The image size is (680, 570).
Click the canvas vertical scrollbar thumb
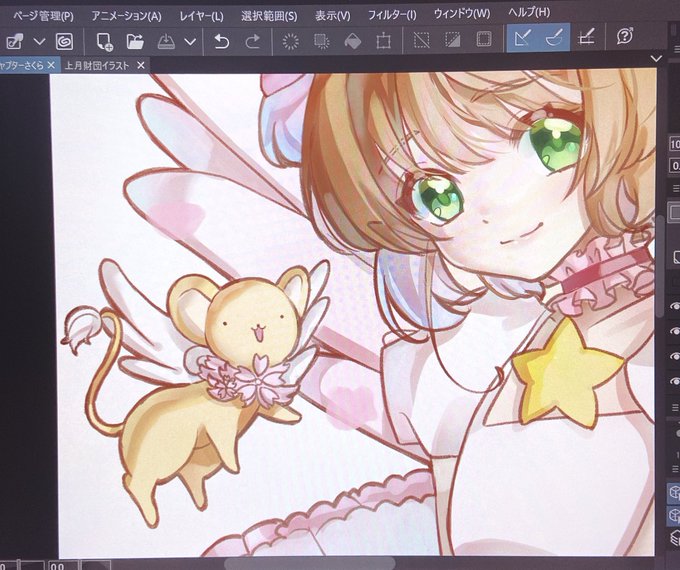(660, 266)
